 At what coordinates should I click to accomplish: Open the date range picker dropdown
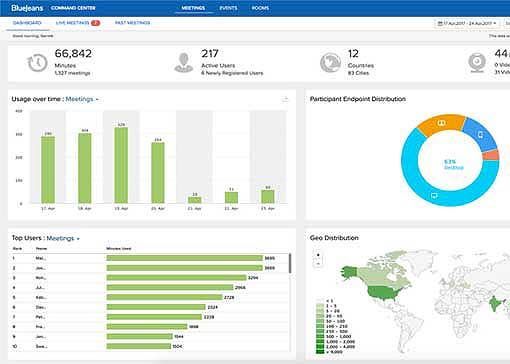point(467,23)
